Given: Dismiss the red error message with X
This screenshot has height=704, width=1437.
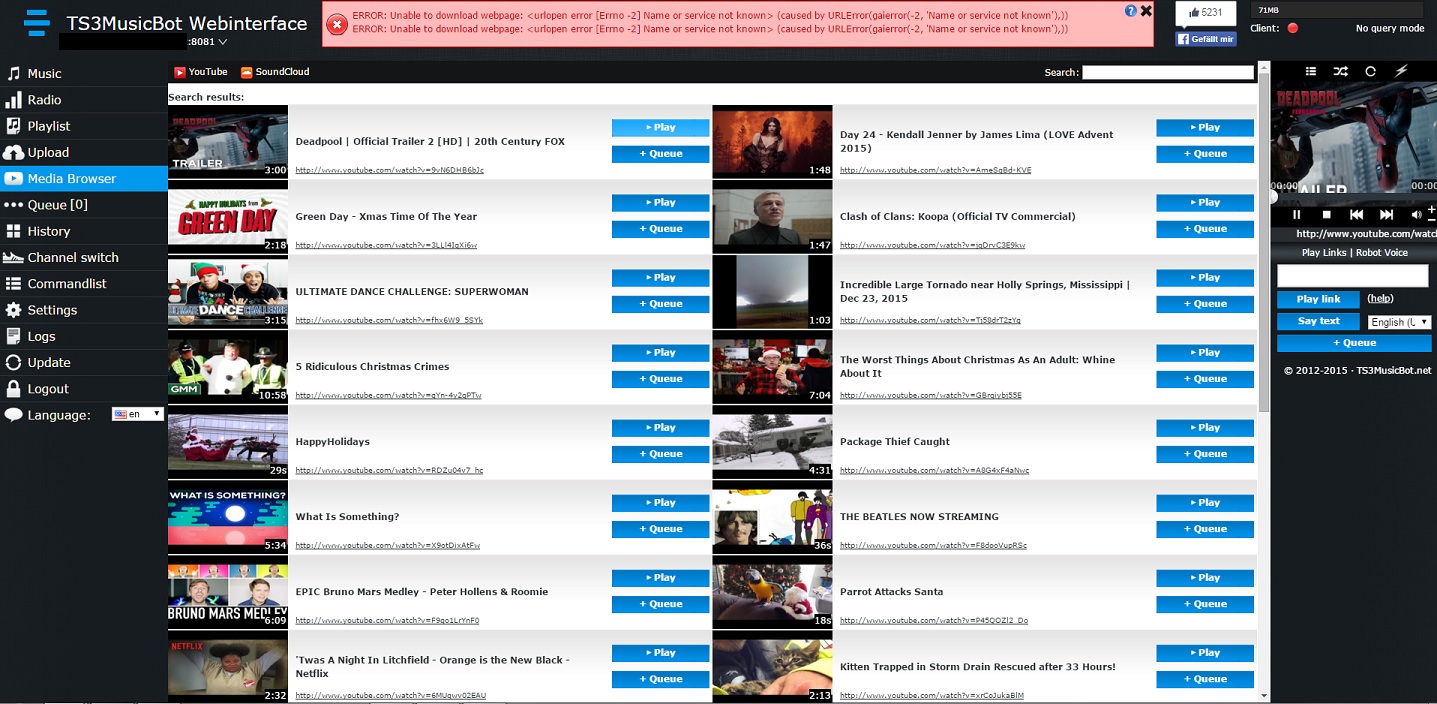Looking at the screenshot, I should [x=1146, y=11].
